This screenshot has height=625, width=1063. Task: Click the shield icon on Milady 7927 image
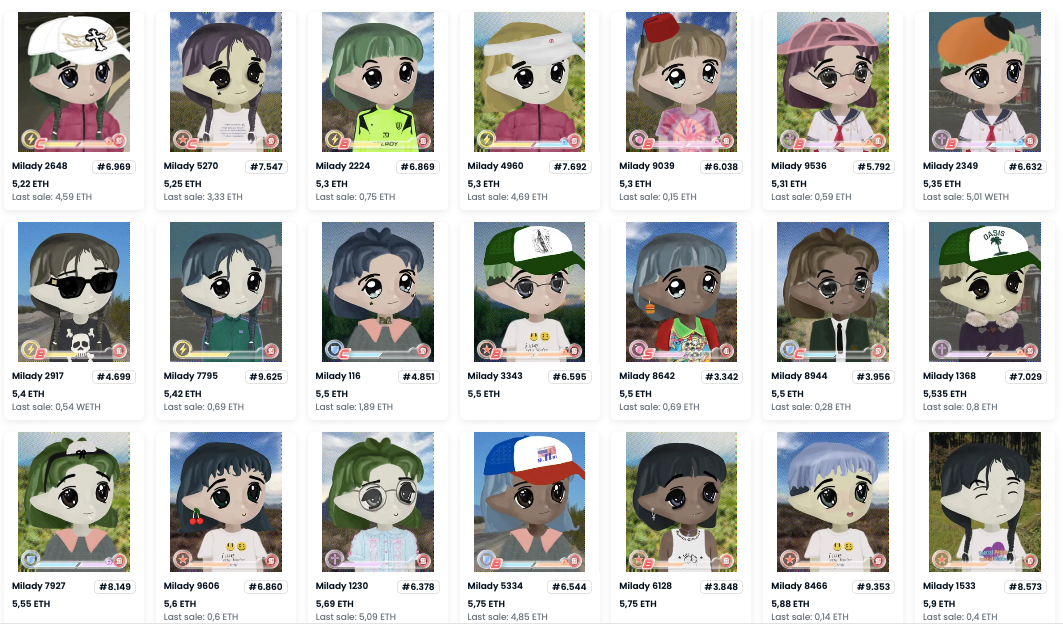(30, 559)
